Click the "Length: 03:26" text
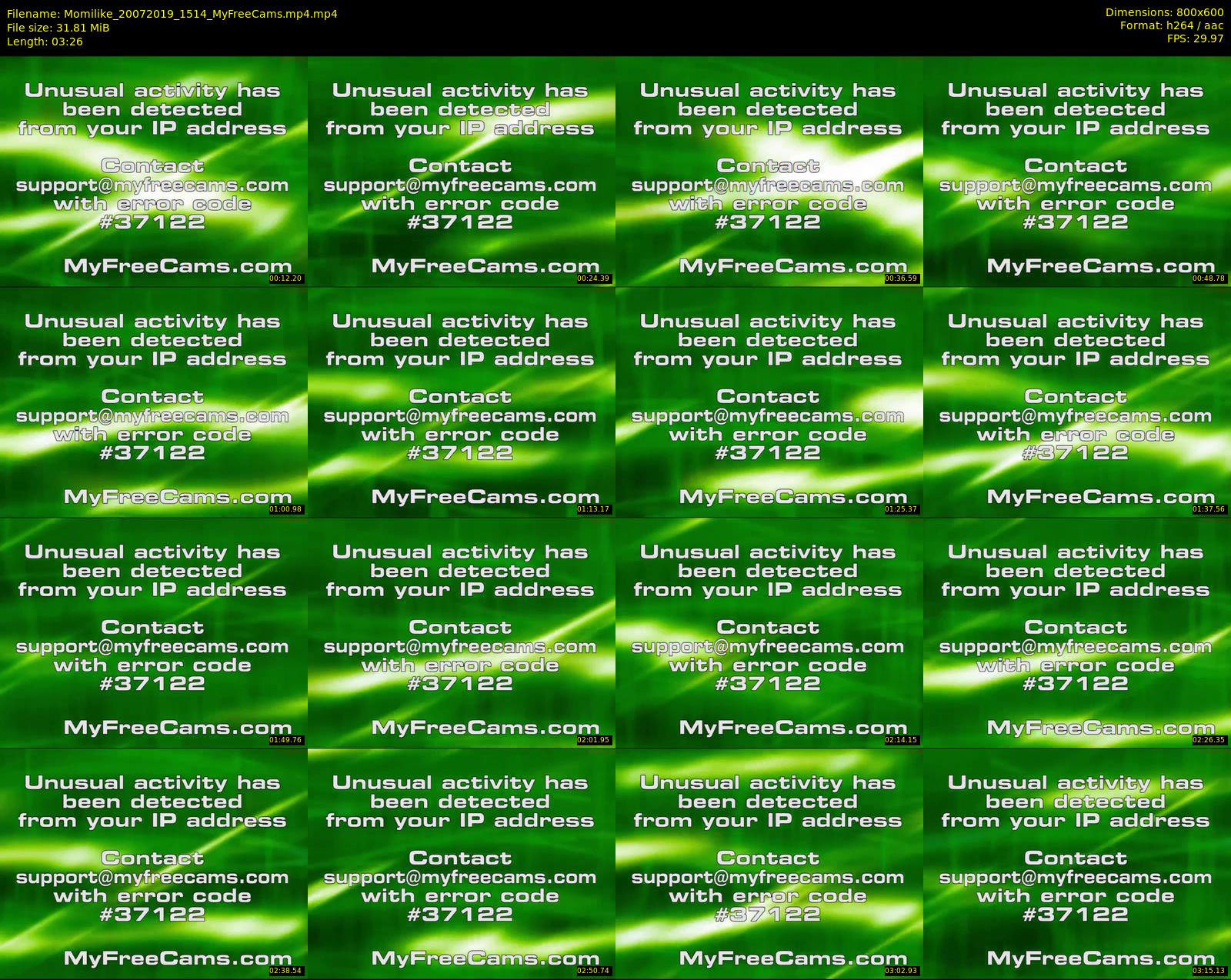 click(x=45, y=42)
